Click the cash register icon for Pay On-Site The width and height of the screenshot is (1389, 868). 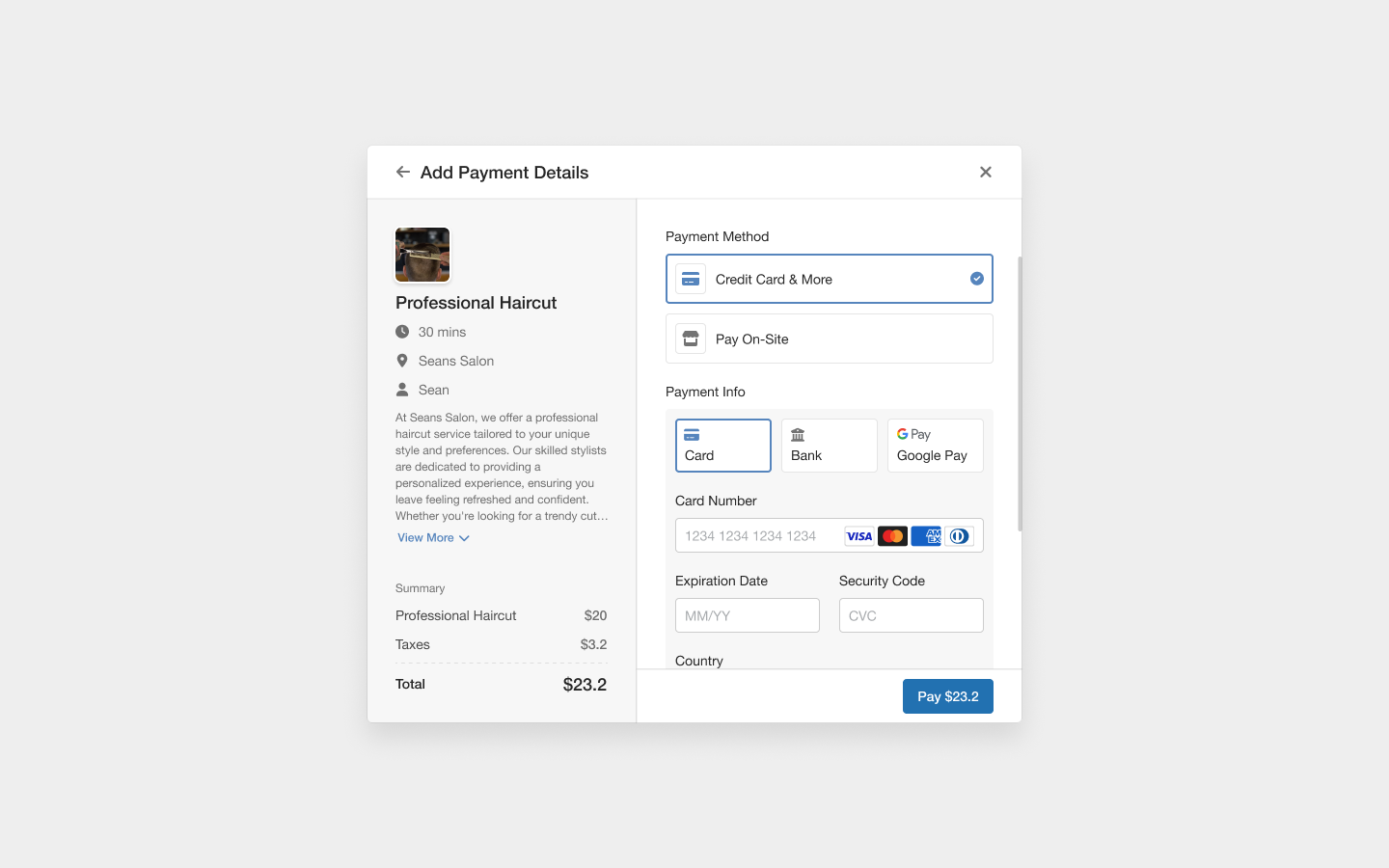(691, 339)
